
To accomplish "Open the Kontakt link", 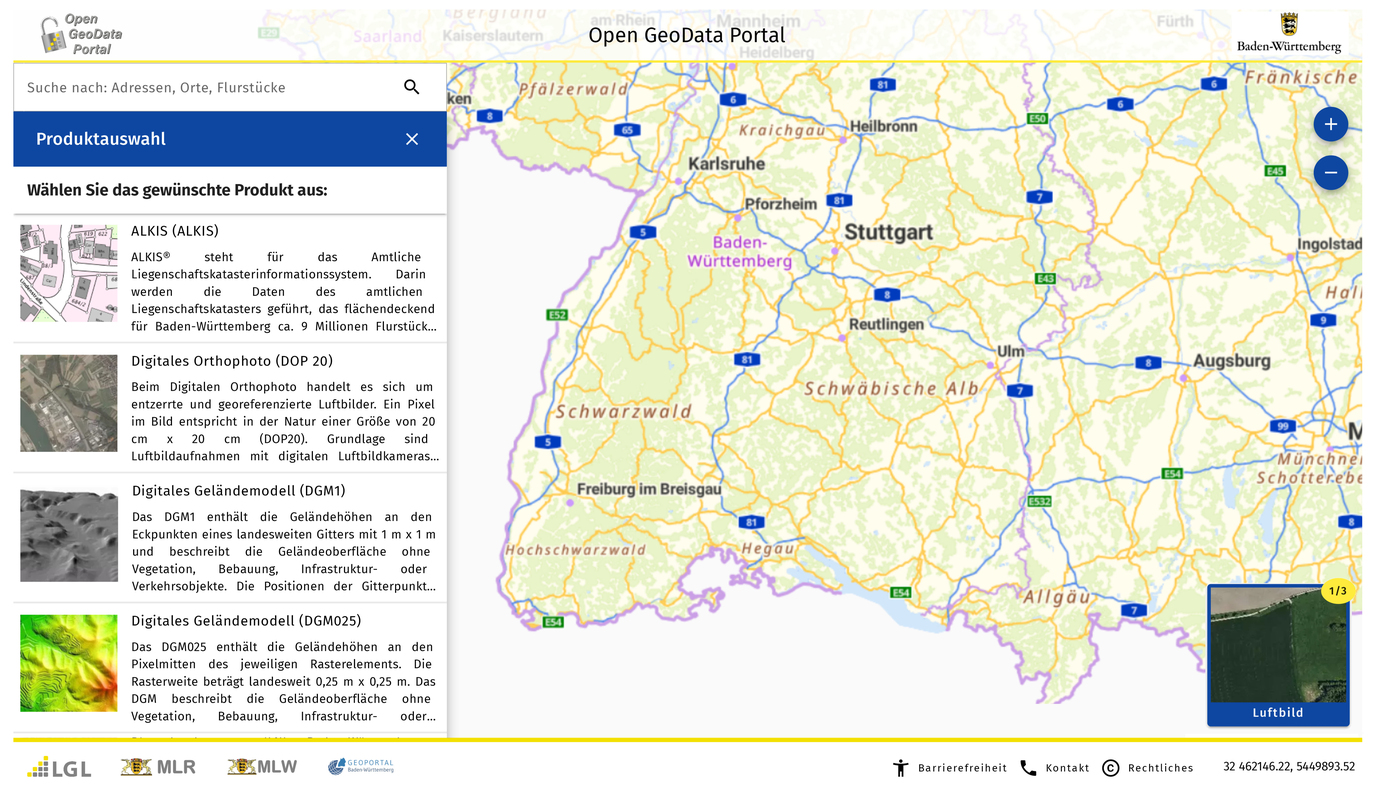I will 1067,768.
